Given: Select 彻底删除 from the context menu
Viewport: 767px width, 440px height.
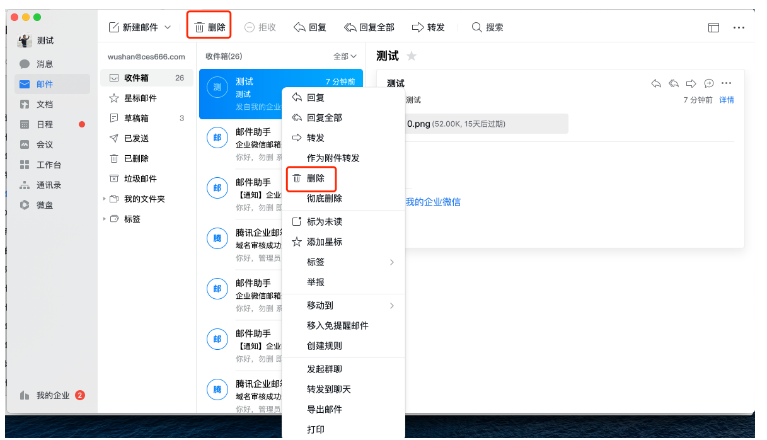Looking at the screenshot, I should point(327,199).
